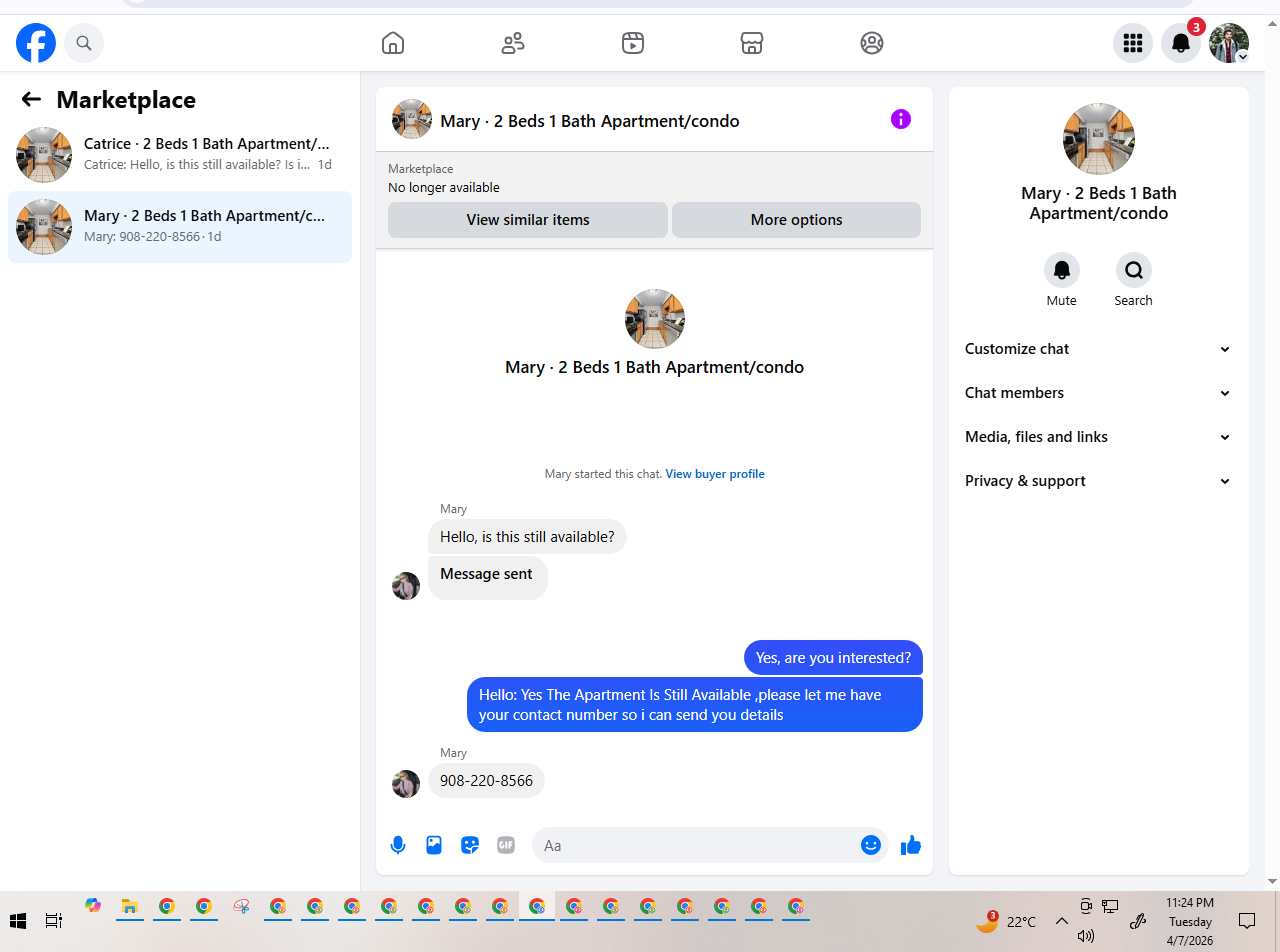Click the Marketplace heading in sidebar
Viewport: 1280px width, 952px height.
[126, 100]
